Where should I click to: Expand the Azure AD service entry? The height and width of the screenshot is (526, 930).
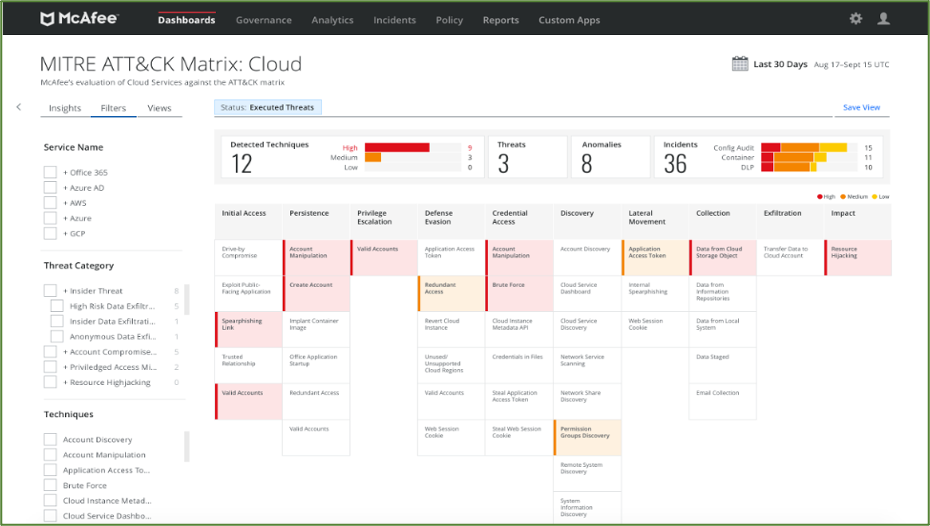65,188
